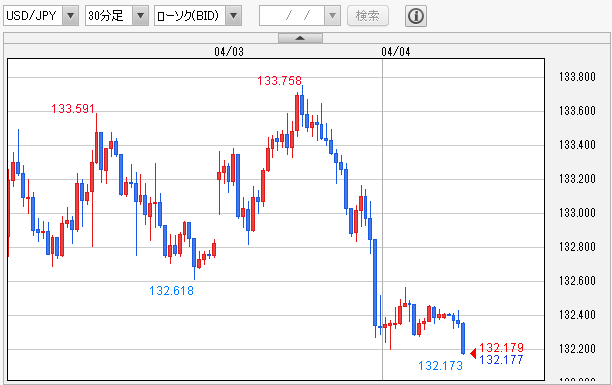This screenshot has width=612, height=385.
Task: Open the ローソク(BID) chart type dropdown
Action: (198, 16)
